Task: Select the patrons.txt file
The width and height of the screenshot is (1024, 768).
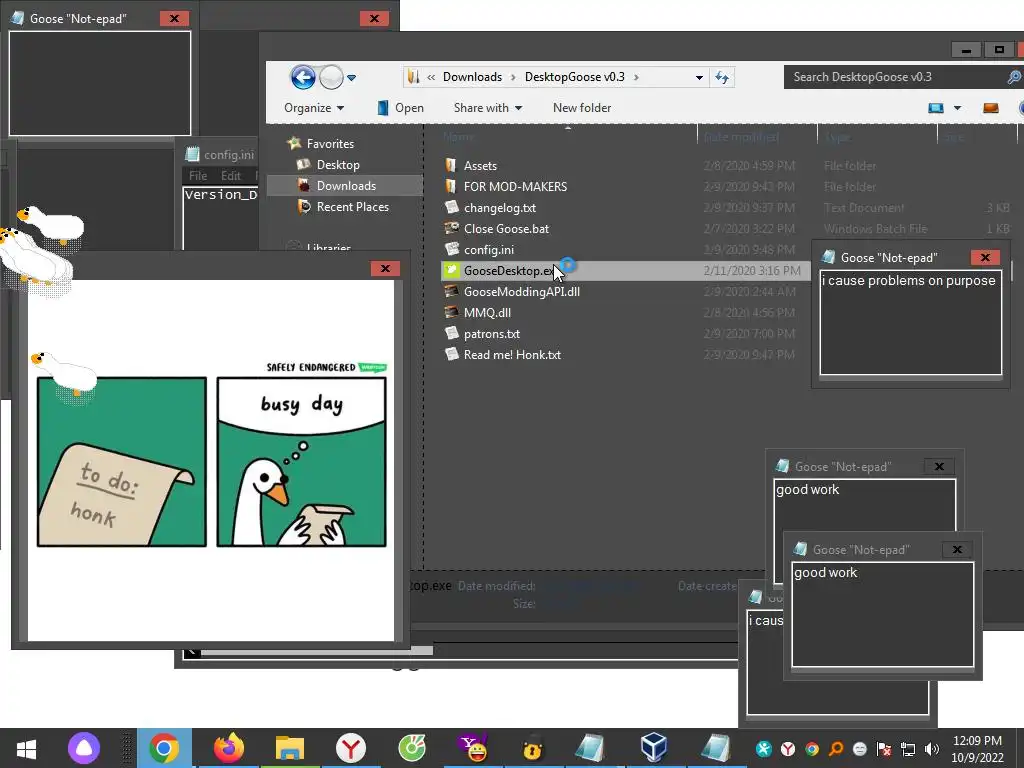Action: pyautogui.click(x=492, y=334)
